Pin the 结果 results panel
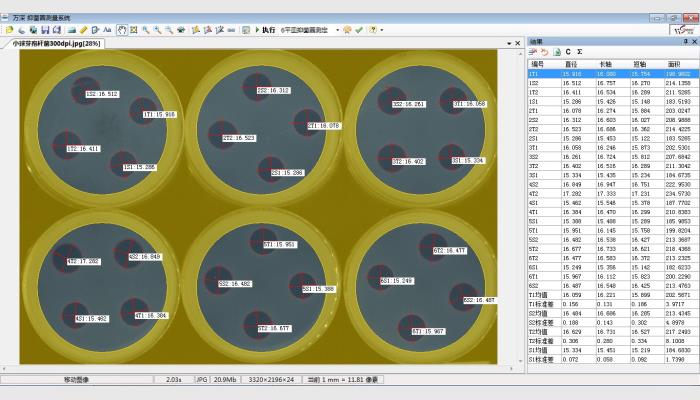This screenshot has height=400, width=700. tap(684, 41)
